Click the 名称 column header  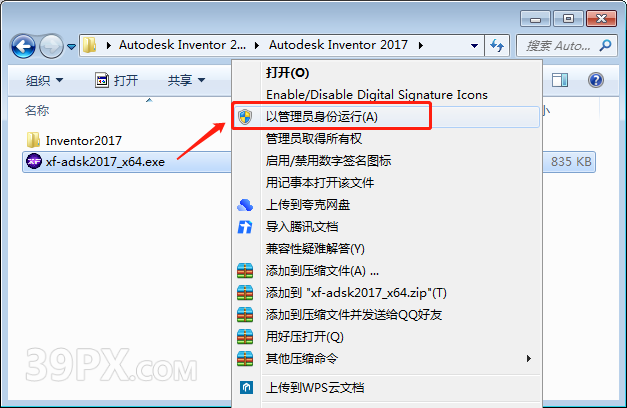click(37, 110)
